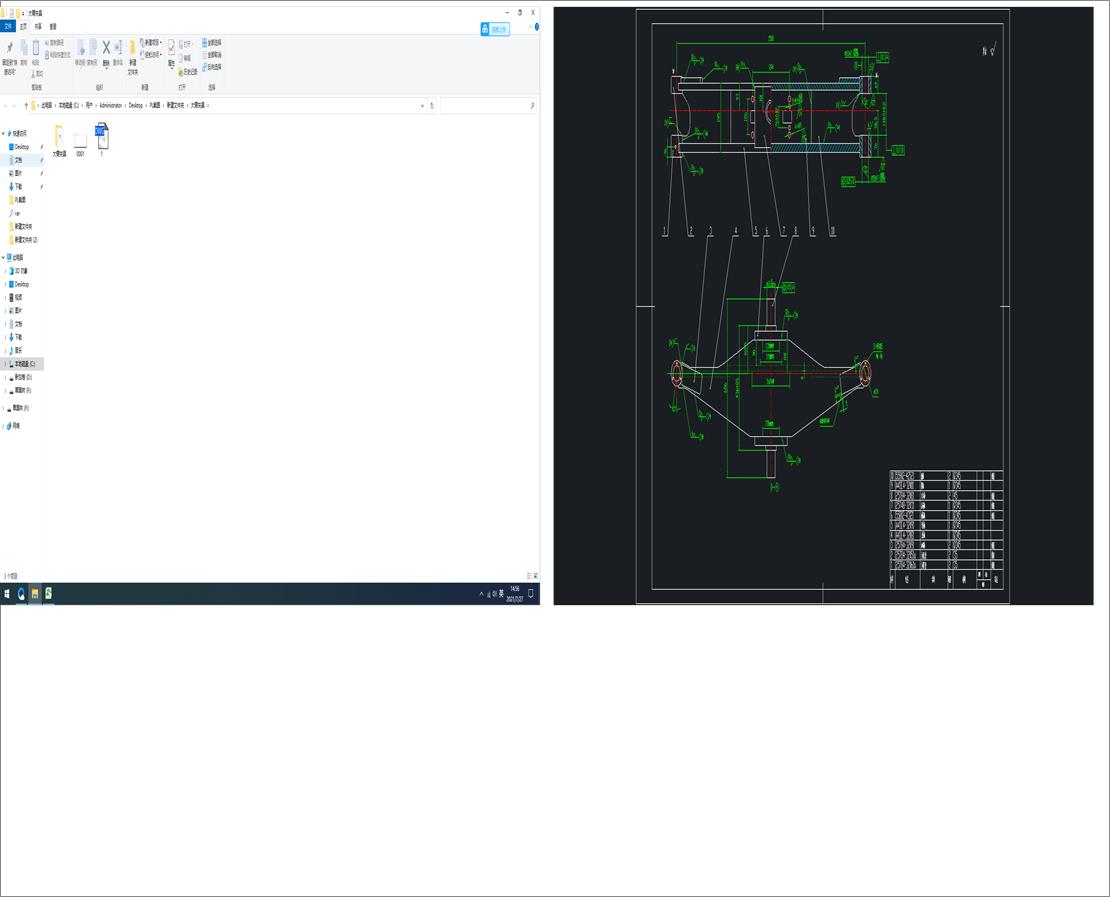Screen dimensions: 1110x897
Task: Collapse the Quick Access (快速访问) tree node
Action: (4, 133)
